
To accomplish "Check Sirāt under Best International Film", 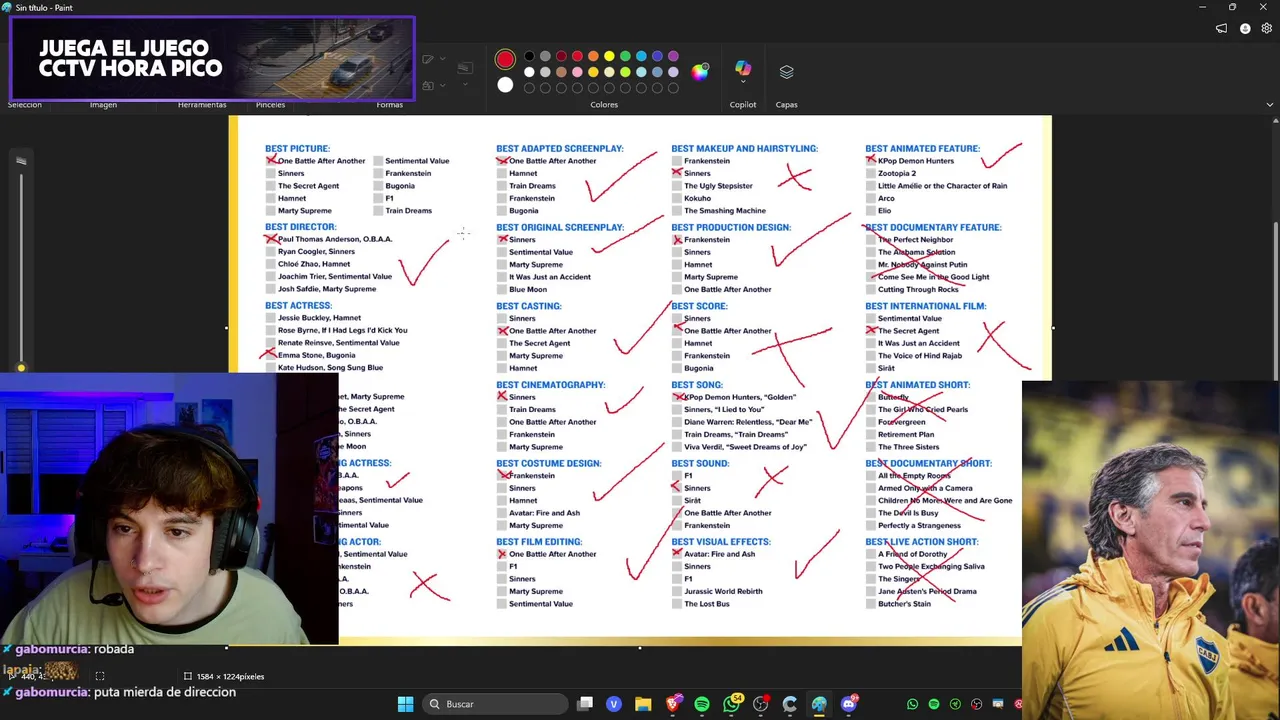I will click(x=871, y=368).
